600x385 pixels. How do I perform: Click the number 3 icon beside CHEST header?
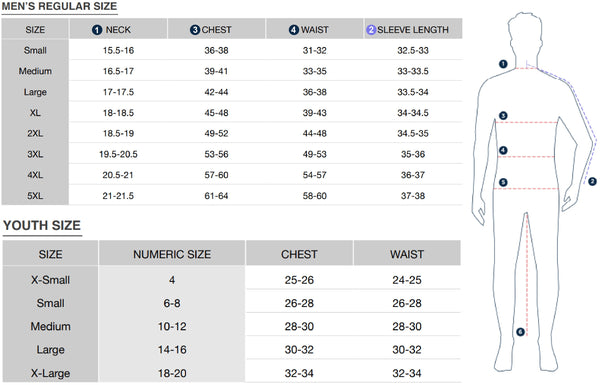[x=195, y=30]
